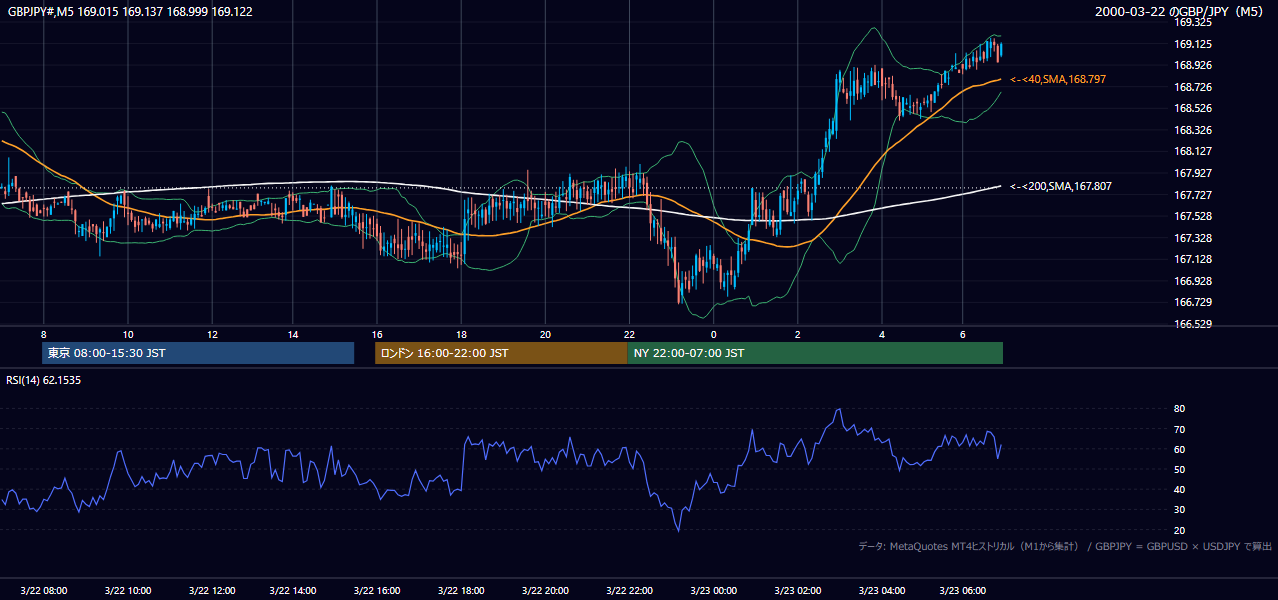Click price axis value 166.928

pyautogui.click(x=1193, y=281)
